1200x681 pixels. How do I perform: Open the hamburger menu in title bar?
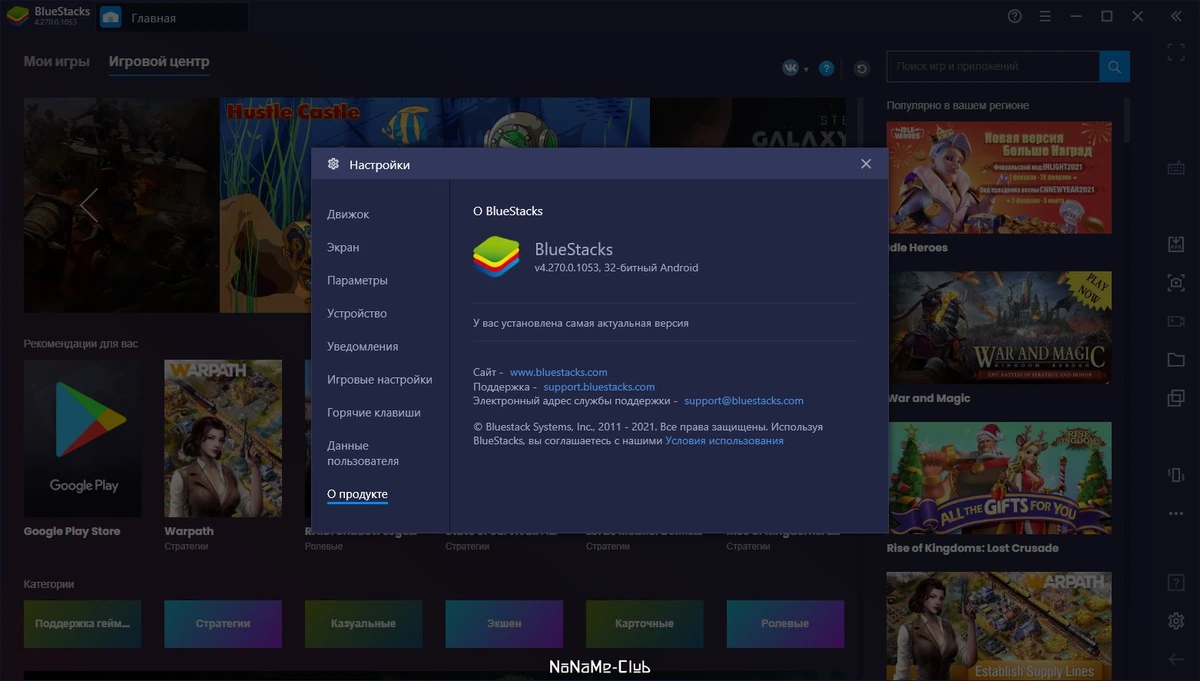(1045, 16)
